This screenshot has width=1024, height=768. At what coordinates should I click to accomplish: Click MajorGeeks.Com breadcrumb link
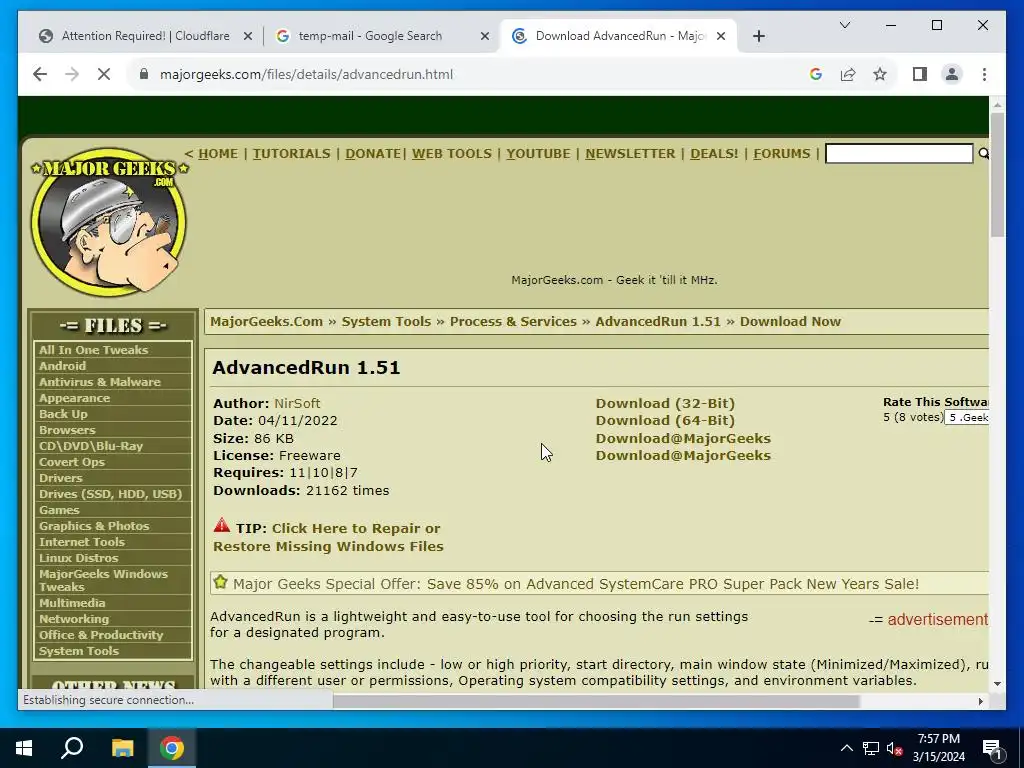[266, 321]
